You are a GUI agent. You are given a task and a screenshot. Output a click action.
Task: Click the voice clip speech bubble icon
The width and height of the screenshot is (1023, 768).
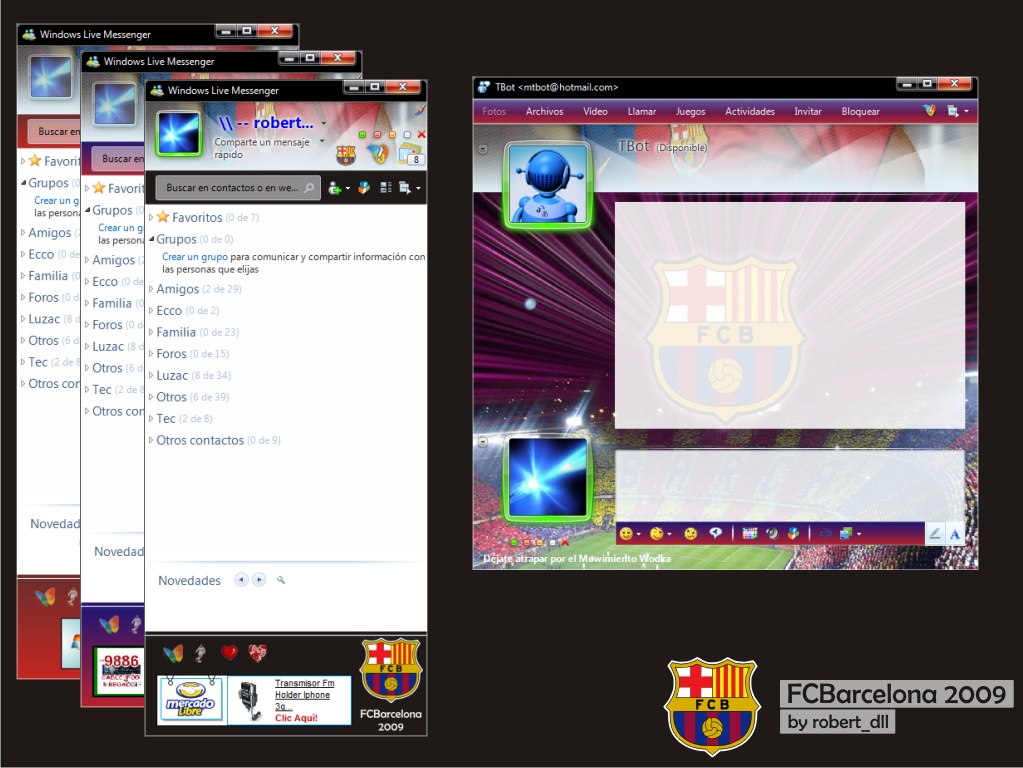tap(716, 533)
